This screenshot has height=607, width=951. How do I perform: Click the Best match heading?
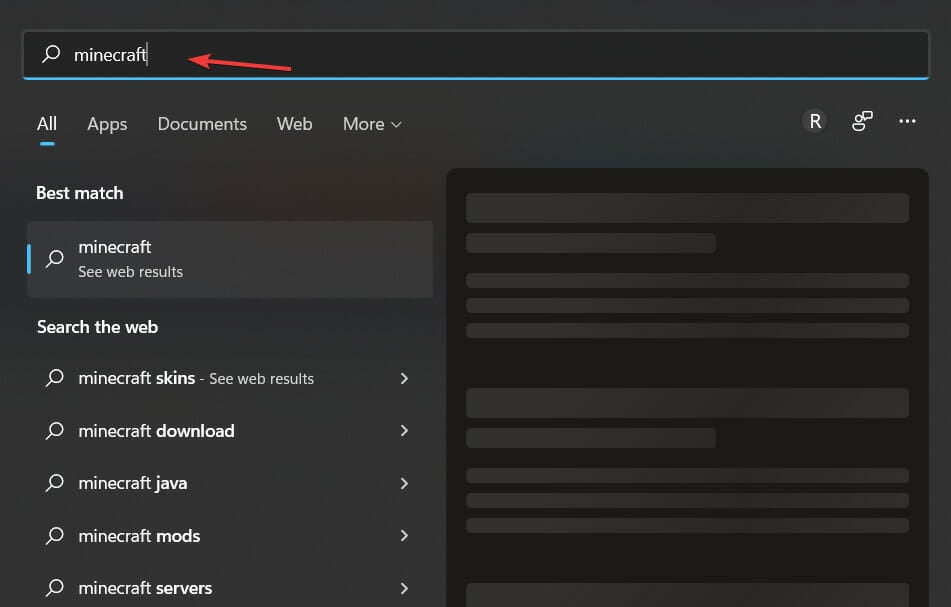point(79,193)
